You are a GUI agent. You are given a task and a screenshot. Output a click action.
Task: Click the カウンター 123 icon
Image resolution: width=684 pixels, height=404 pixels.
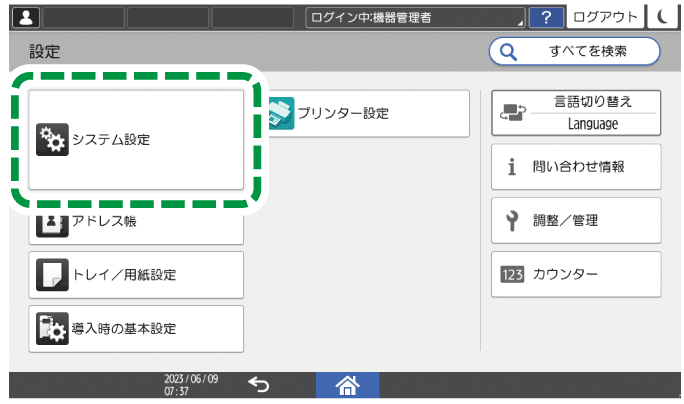(x=512, y=275)
